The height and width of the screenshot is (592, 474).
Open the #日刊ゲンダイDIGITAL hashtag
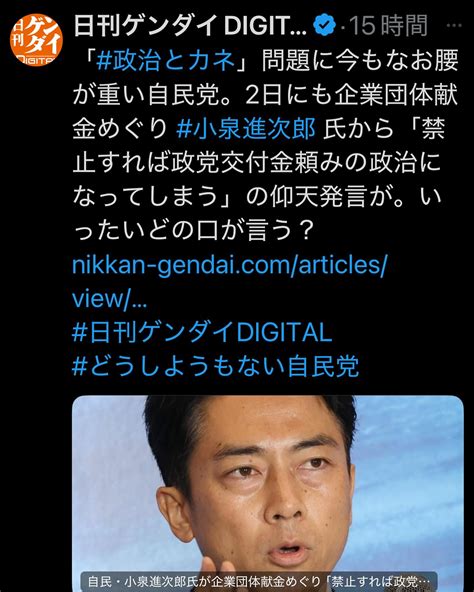pyautogui.click(x=202, y=332)
